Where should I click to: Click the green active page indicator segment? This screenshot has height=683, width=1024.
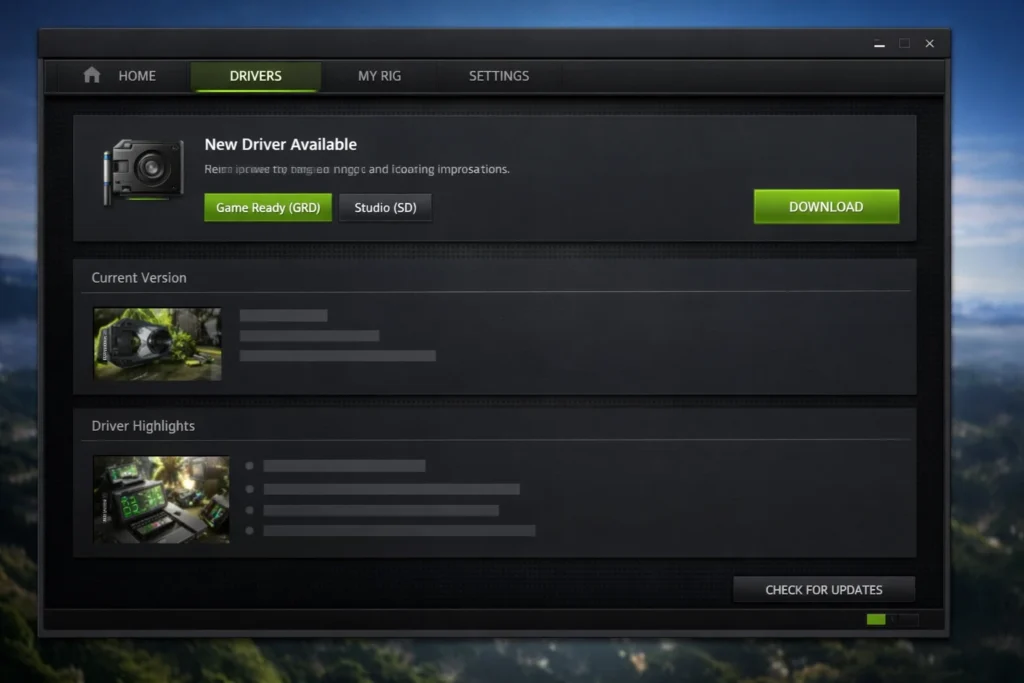(x=874, y=619)
